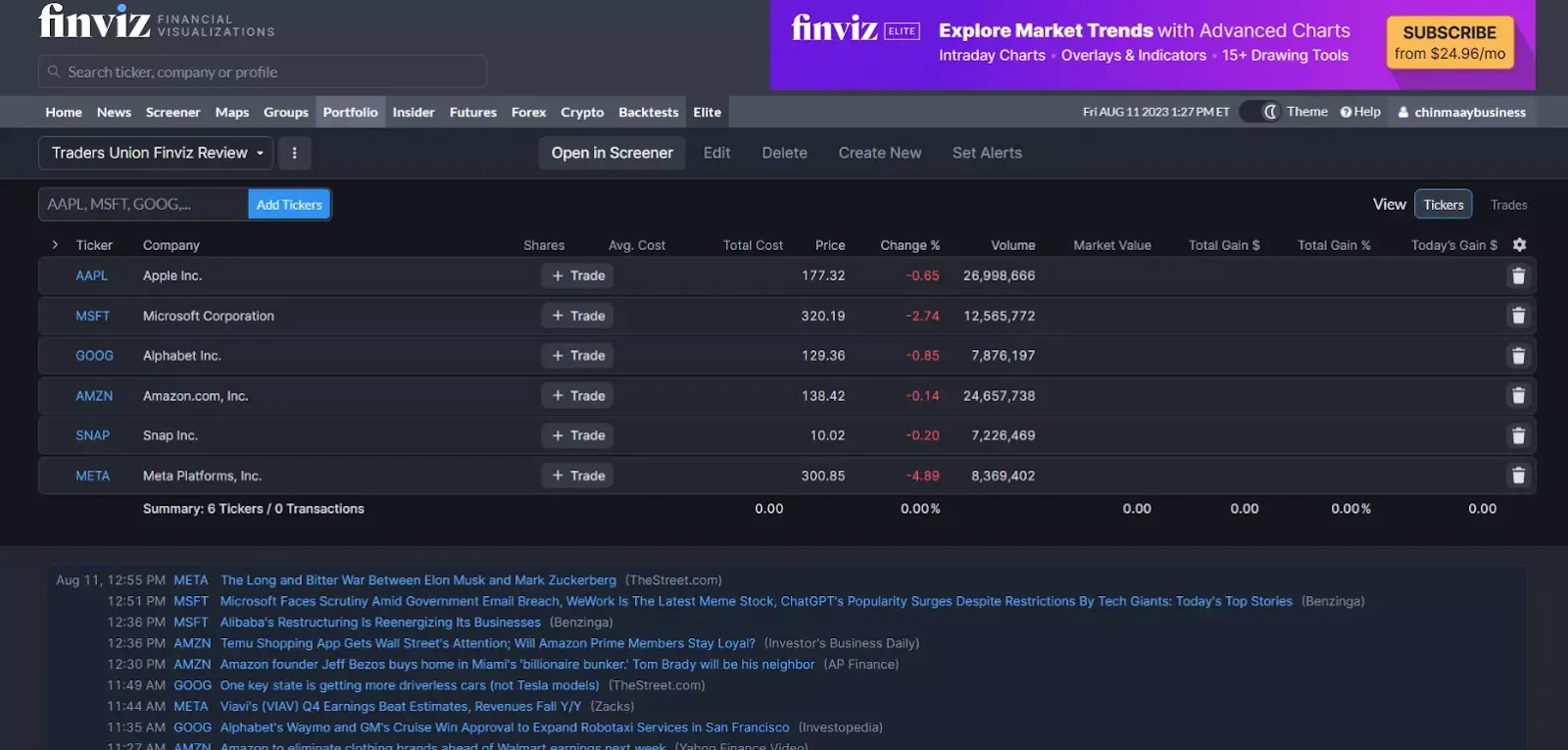Sort by the Market Value column header

click(1111, 245)
